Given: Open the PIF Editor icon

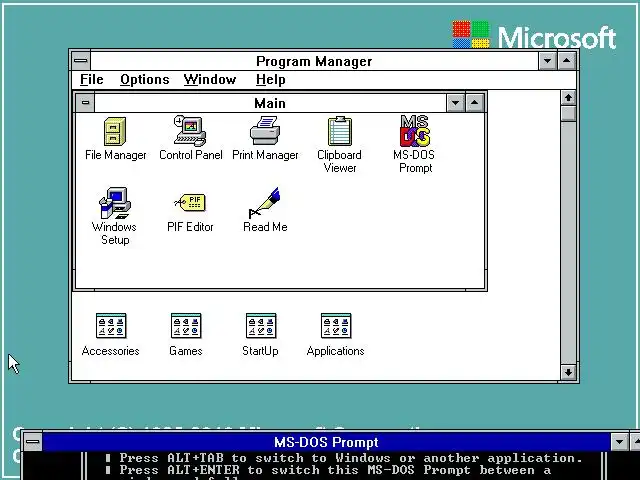Looking at the screenshot, I should click(190, 203).
